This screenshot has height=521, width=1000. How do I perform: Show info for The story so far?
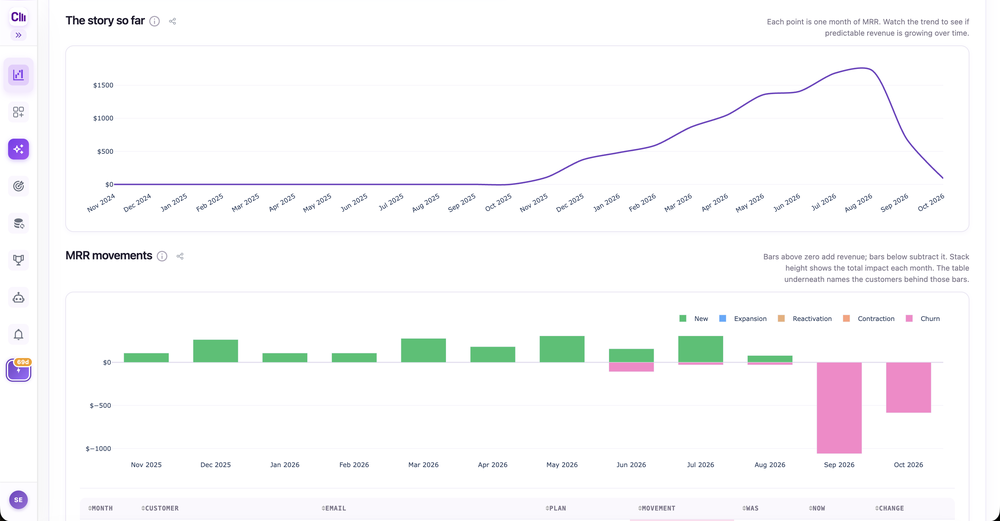pyautogui.click(x=154, y=21)
